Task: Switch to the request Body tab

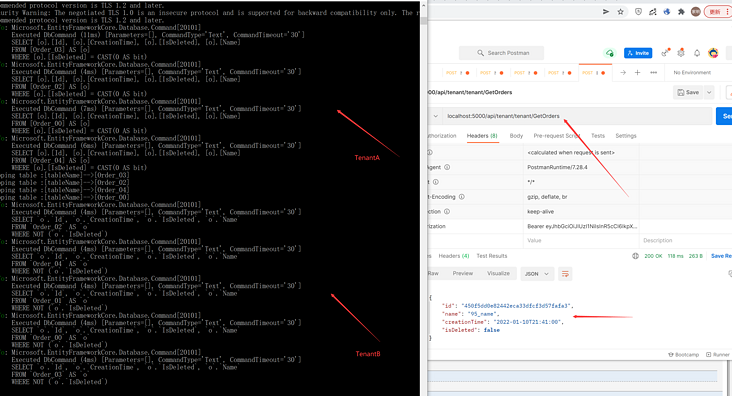Action: pyautogui.click(x=516, y=136)
